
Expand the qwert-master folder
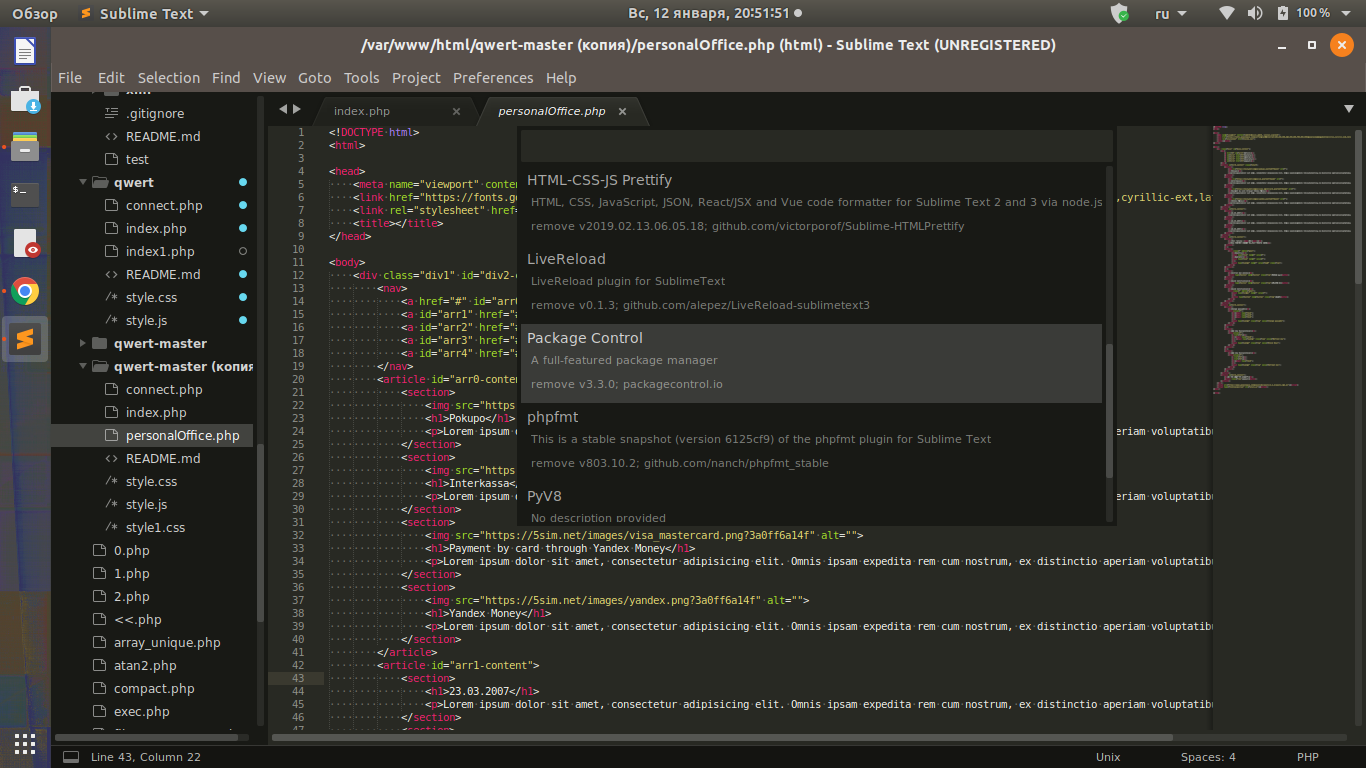pyautogui.click(x=83, y=343)
